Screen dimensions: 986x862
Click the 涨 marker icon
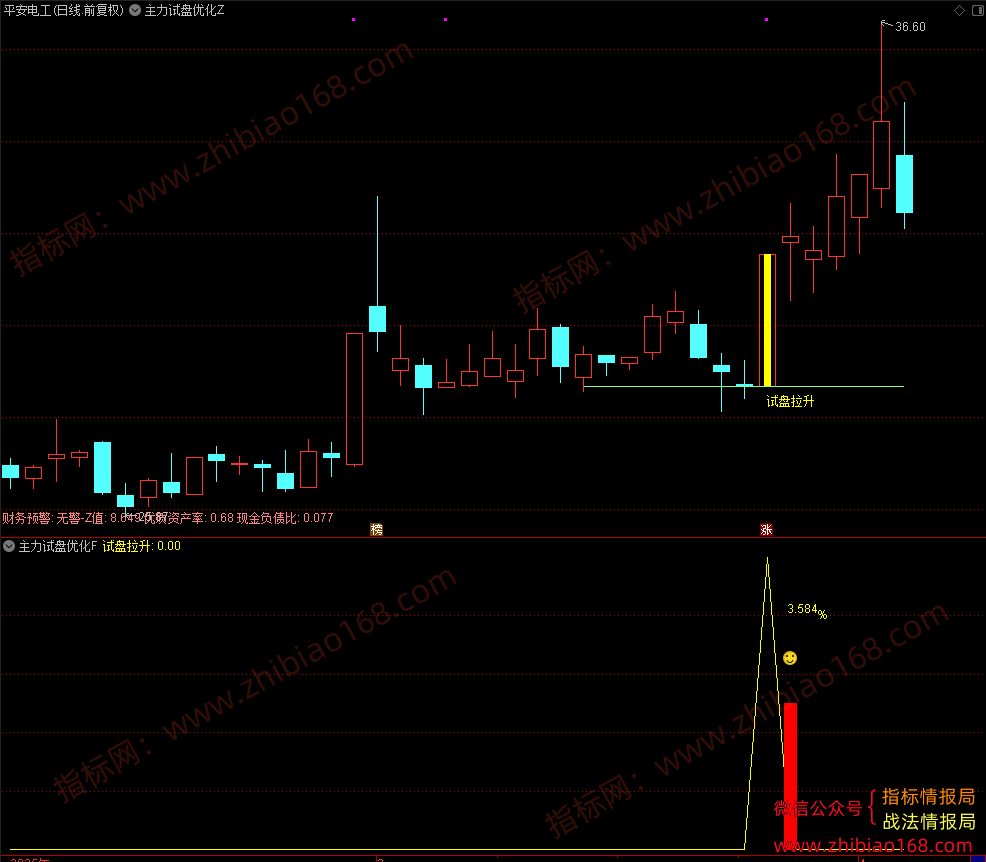[x=766, y=529]
